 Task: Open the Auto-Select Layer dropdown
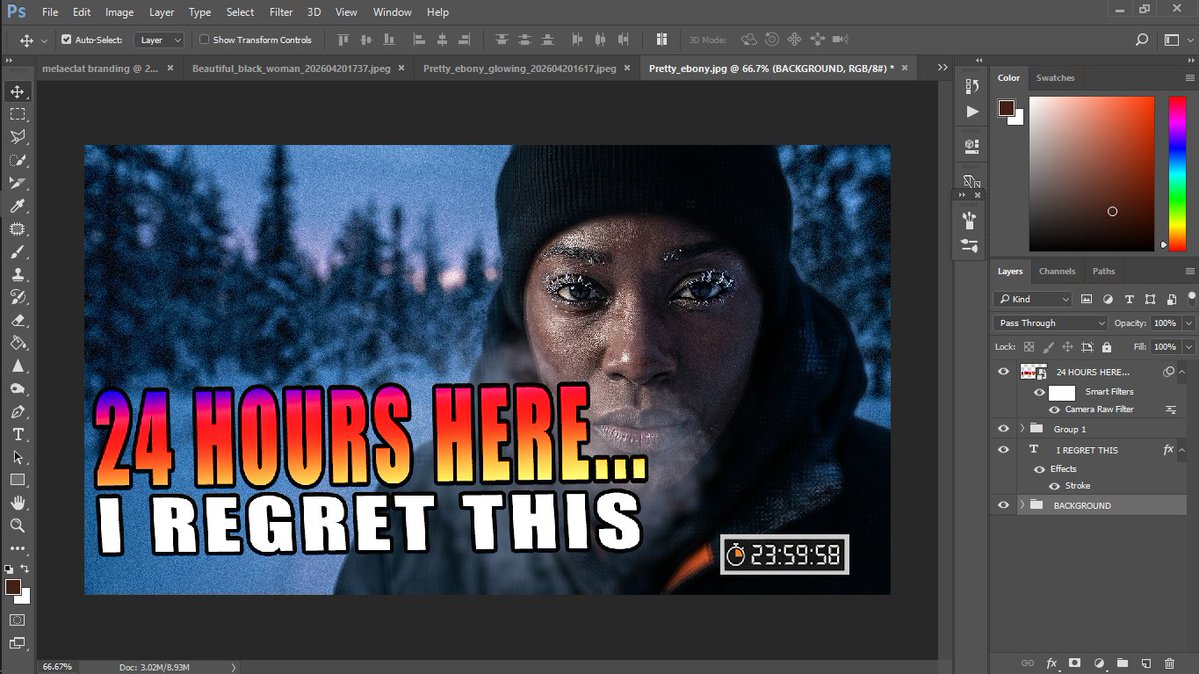tap(159, 40)
